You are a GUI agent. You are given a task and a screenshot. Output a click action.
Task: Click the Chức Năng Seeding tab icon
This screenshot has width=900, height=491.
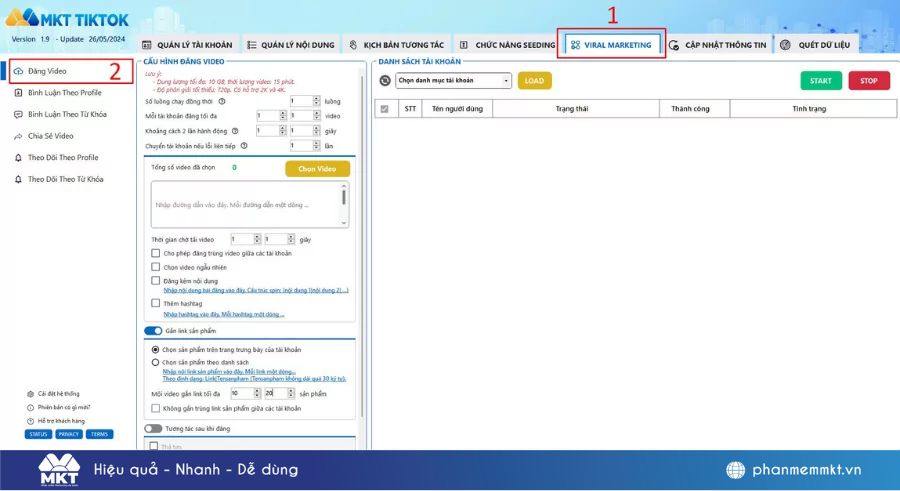tap(464, 45)
